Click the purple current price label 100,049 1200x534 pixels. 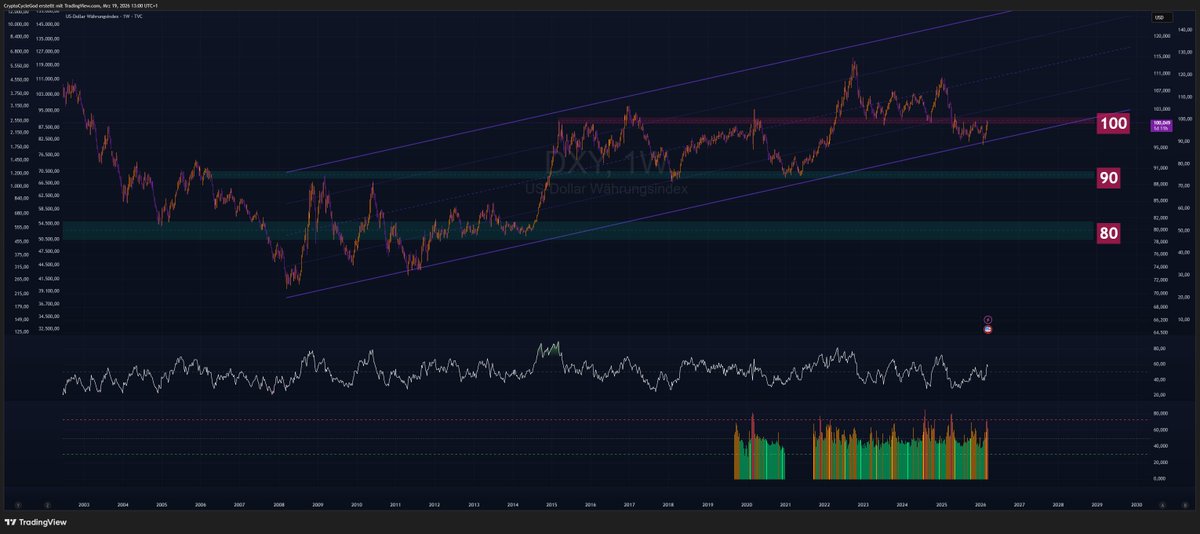coord(1160,126)
